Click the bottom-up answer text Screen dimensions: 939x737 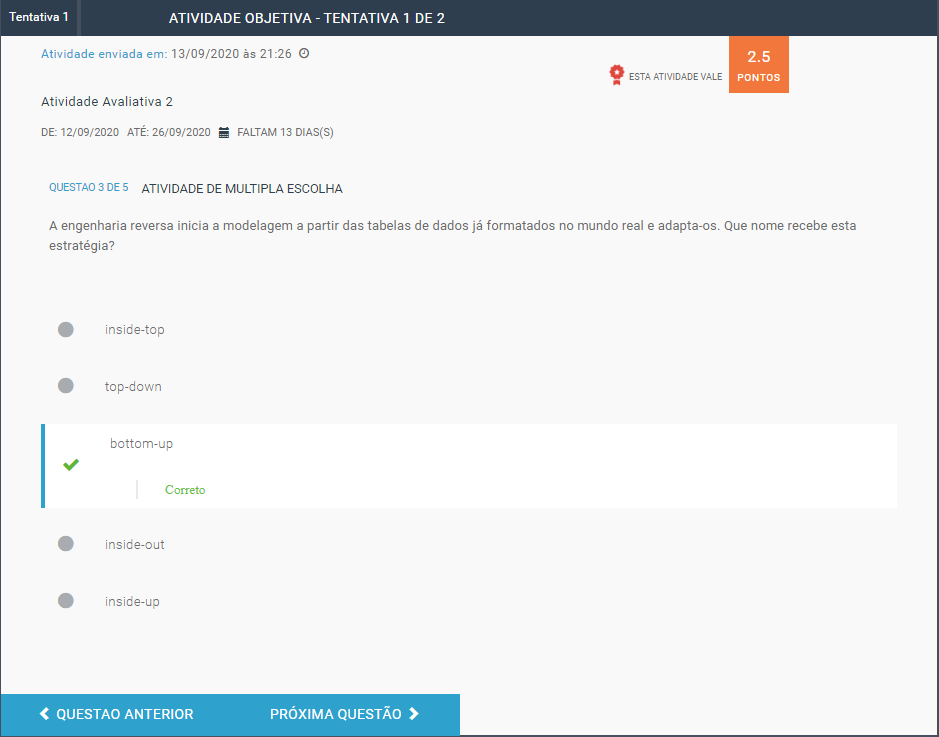click(x=141, y=443)
